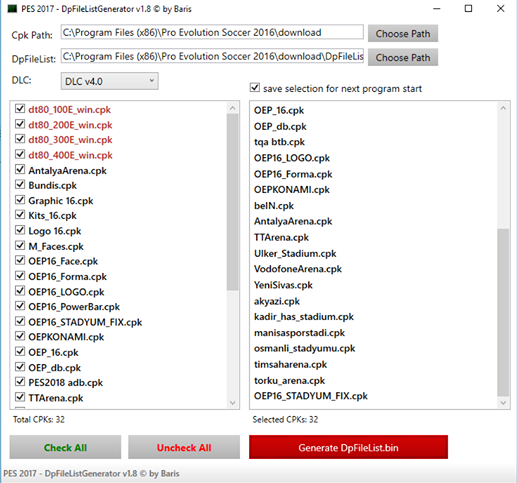Select Ulker_Stadium.cpk entry
The image size is (517, 483).
(x=295, y=254)
